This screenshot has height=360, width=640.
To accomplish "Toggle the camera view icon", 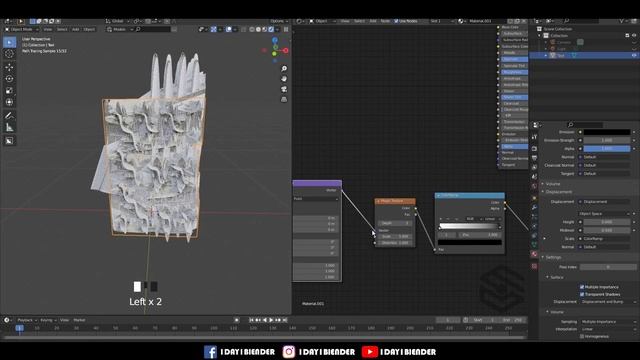I will pos(284,89).
